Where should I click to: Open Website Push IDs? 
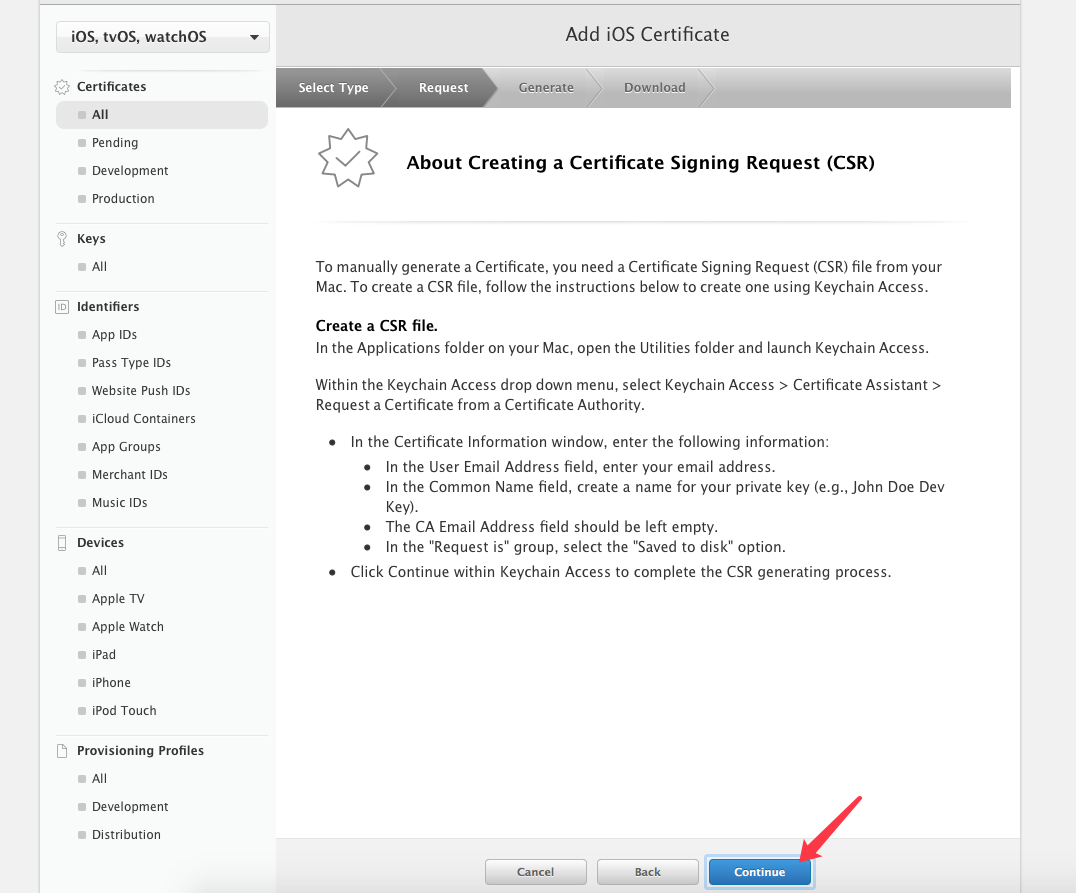pyautogui.click(x=141, y=391)
